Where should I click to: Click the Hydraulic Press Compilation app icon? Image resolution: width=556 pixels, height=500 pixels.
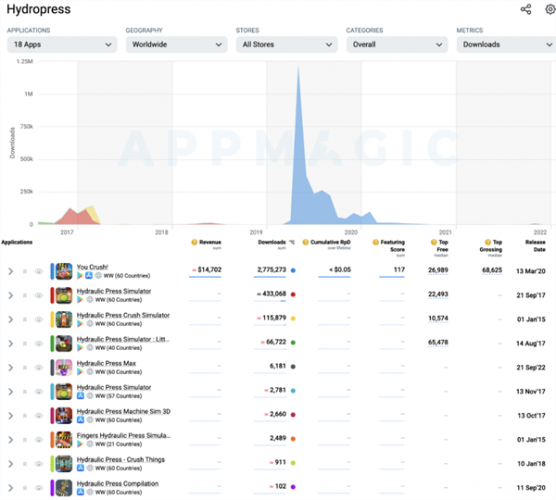(64, 488)
